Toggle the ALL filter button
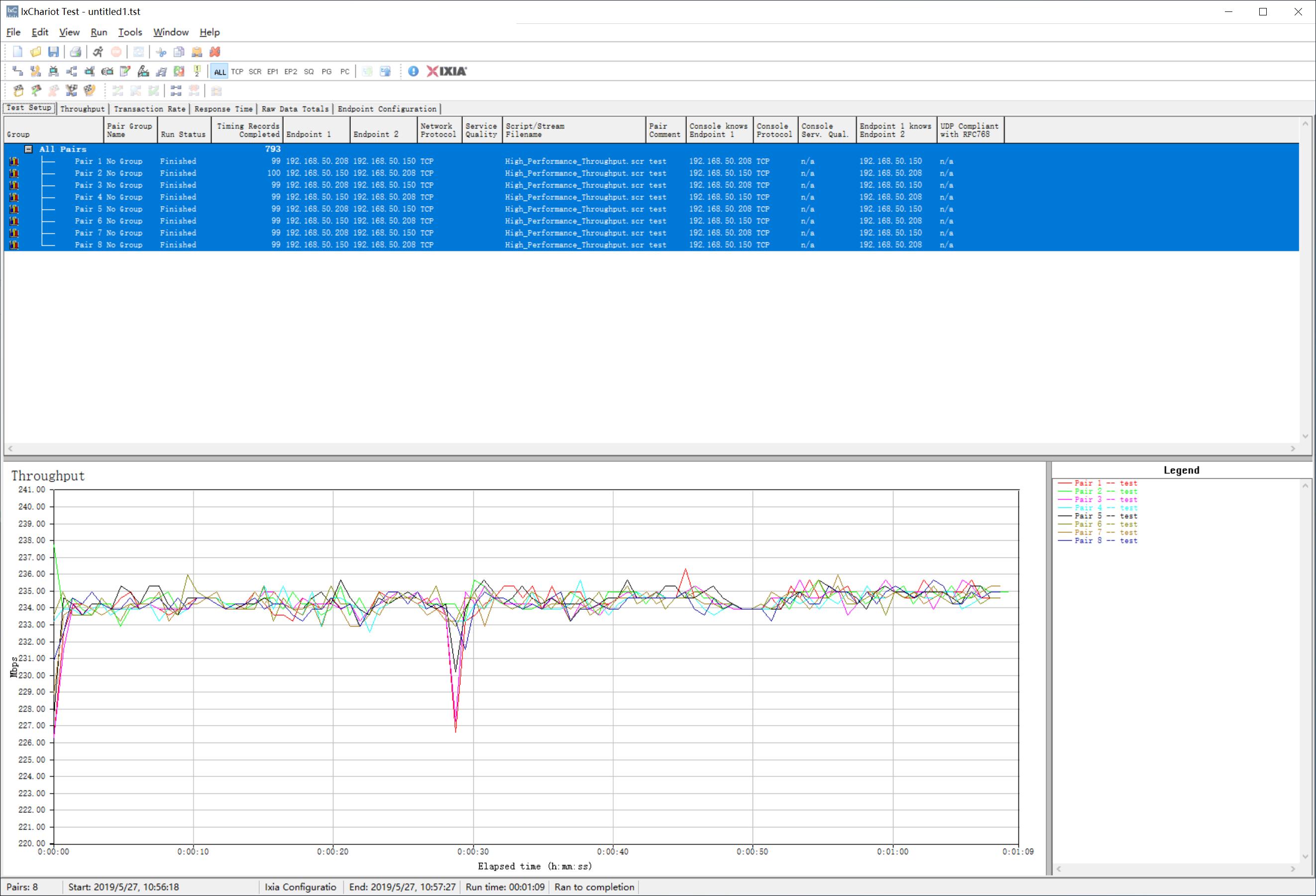The width and height of the screenshot is (1316, 896). pyautogui.click(x=219, y=72)
